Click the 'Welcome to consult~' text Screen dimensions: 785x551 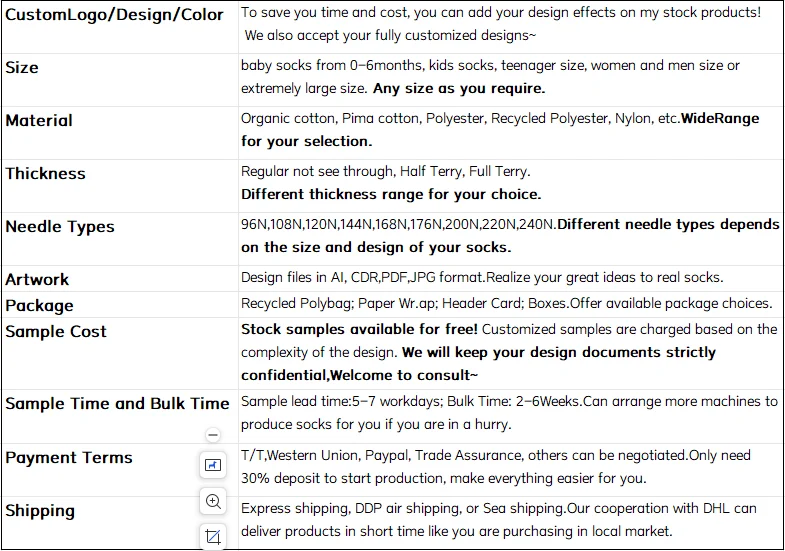pos(404,375)
